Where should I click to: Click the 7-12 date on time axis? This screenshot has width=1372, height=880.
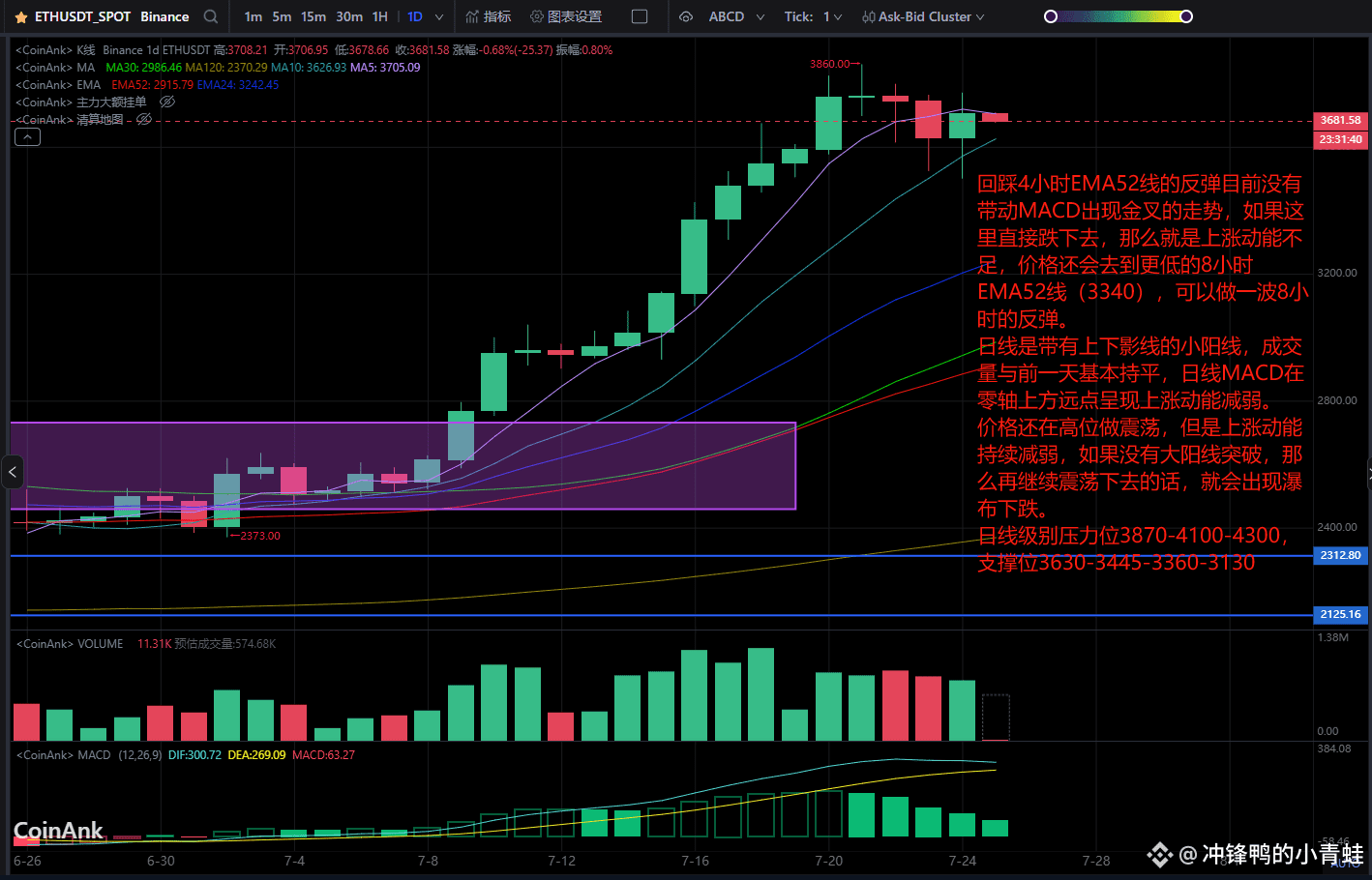click(561, 861)
